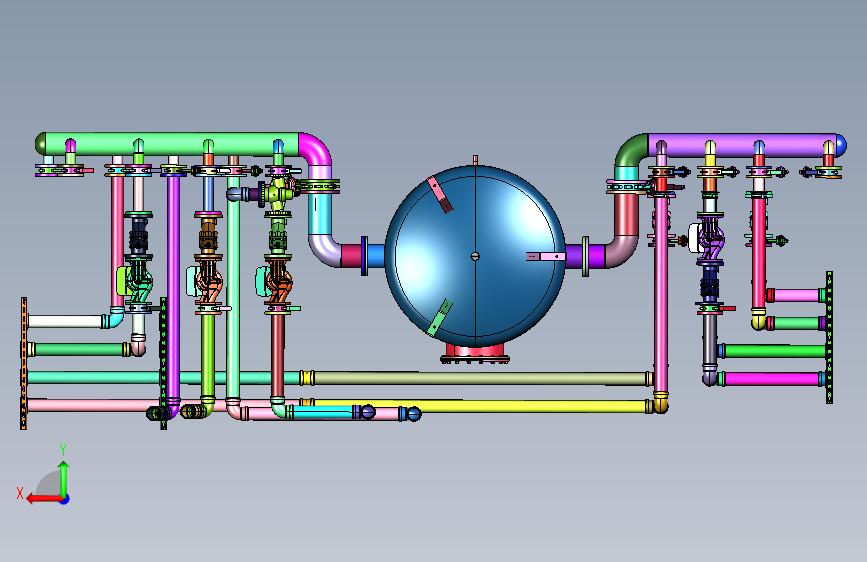Select the long khaki horizontal pipe under the tank

tap(479, 378)
